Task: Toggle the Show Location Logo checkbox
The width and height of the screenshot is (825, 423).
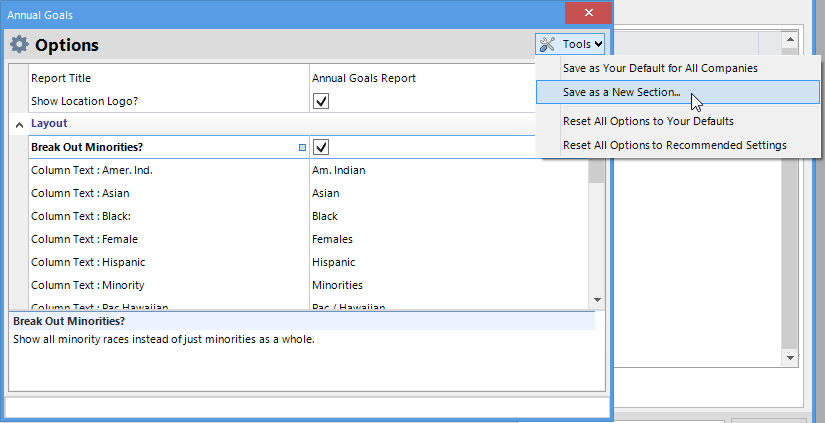Action: click(x=321, y=101)
